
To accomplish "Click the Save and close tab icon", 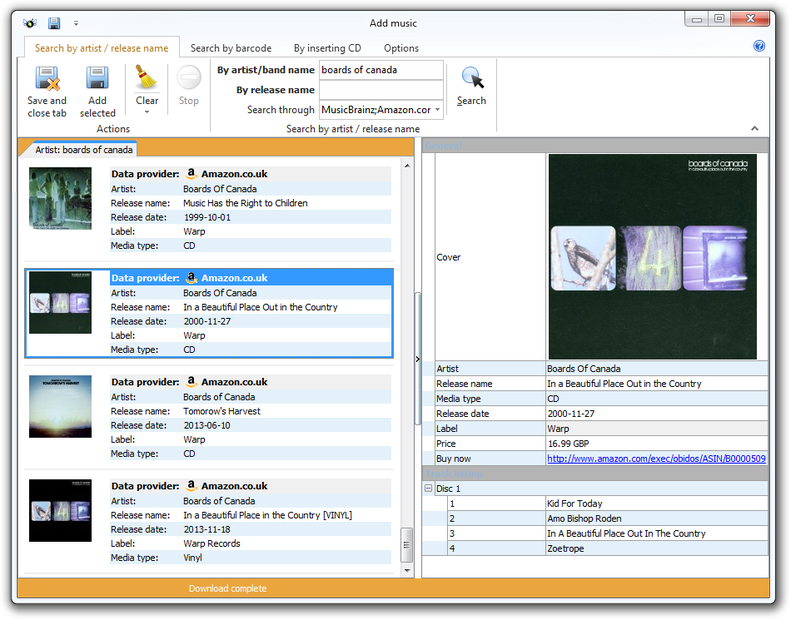I will point(46,78).
